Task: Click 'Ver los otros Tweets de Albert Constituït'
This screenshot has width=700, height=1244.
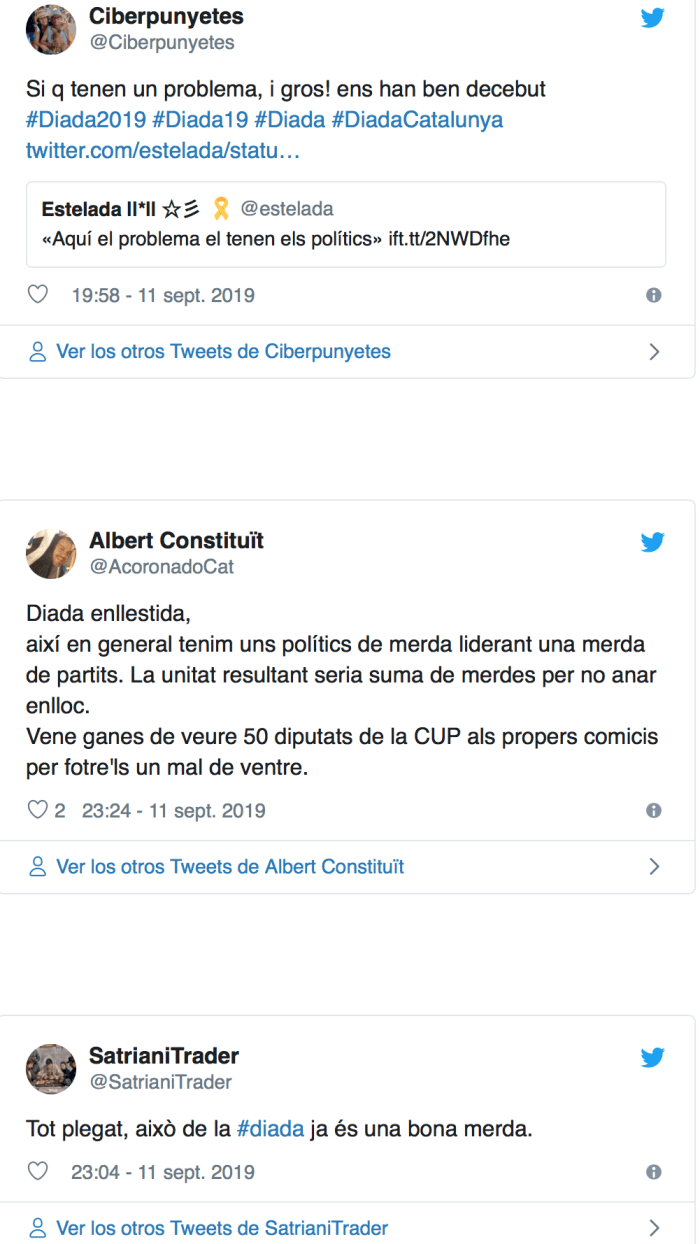Action: 230,866
